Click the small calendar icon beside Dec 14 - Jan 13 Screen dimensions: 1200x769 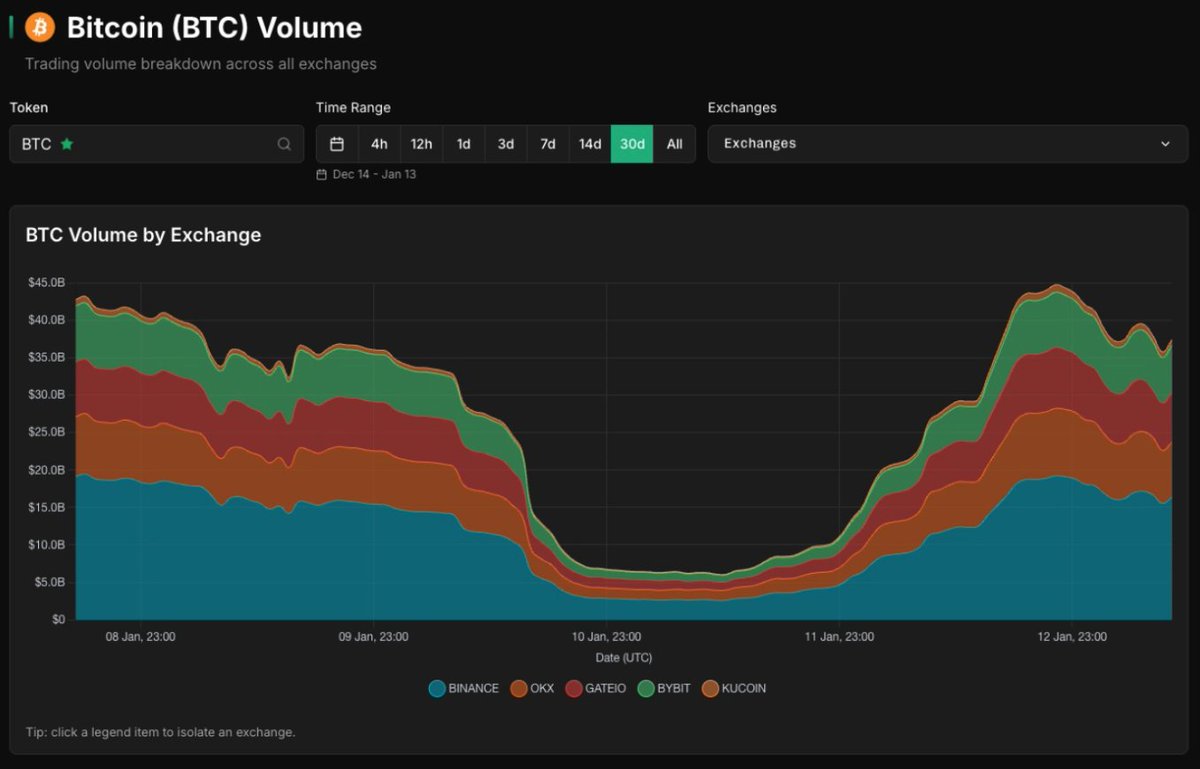[321, 174]
